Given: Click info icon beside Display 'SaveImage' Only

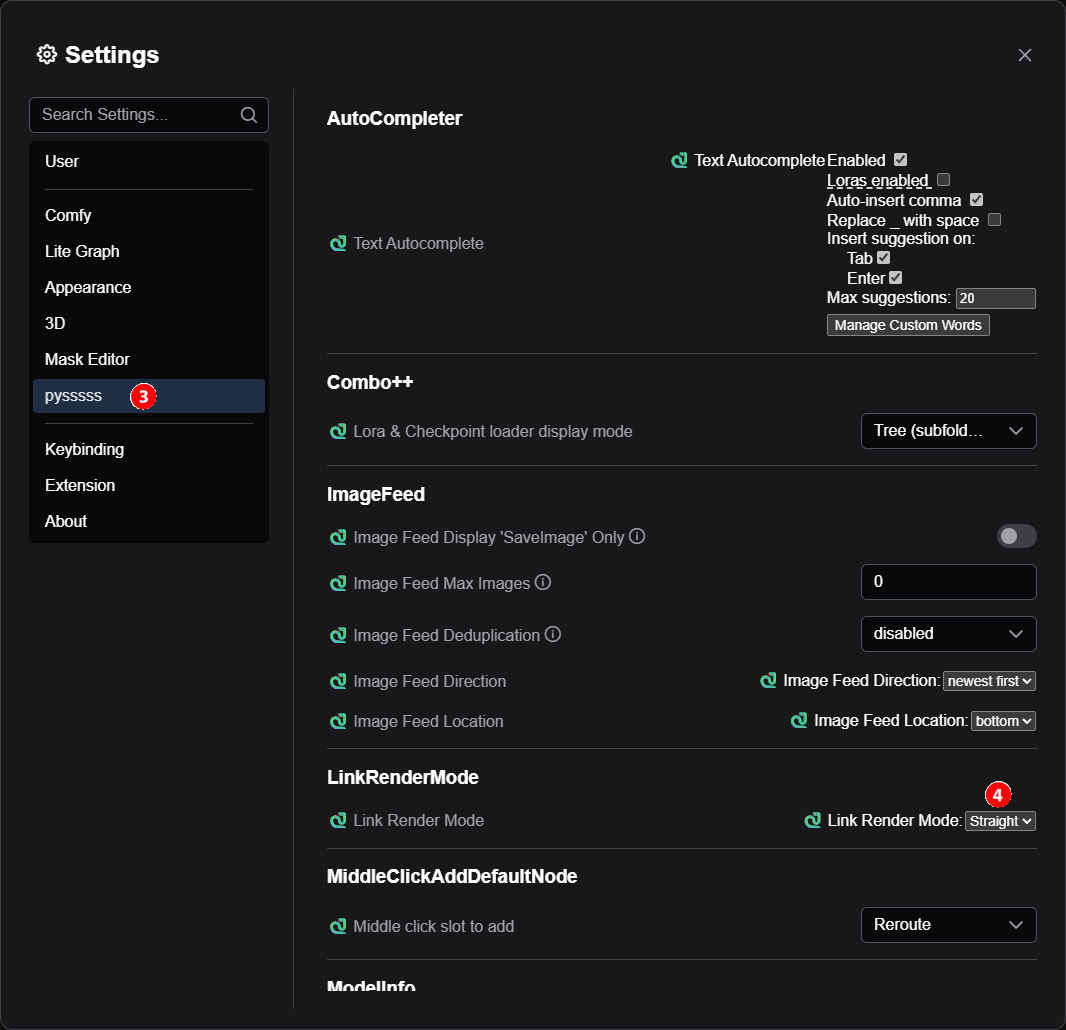Looking at the screenshot, I should [x=637, y=536].
